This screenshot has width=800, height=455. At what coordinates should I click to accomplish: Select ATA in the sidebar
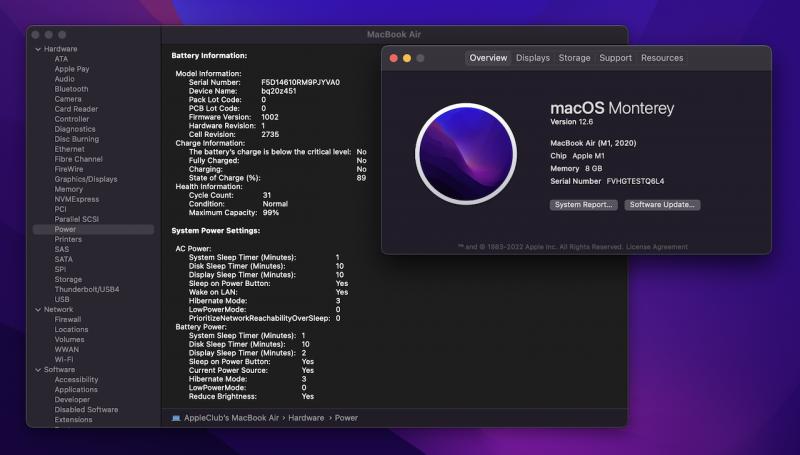61,59
